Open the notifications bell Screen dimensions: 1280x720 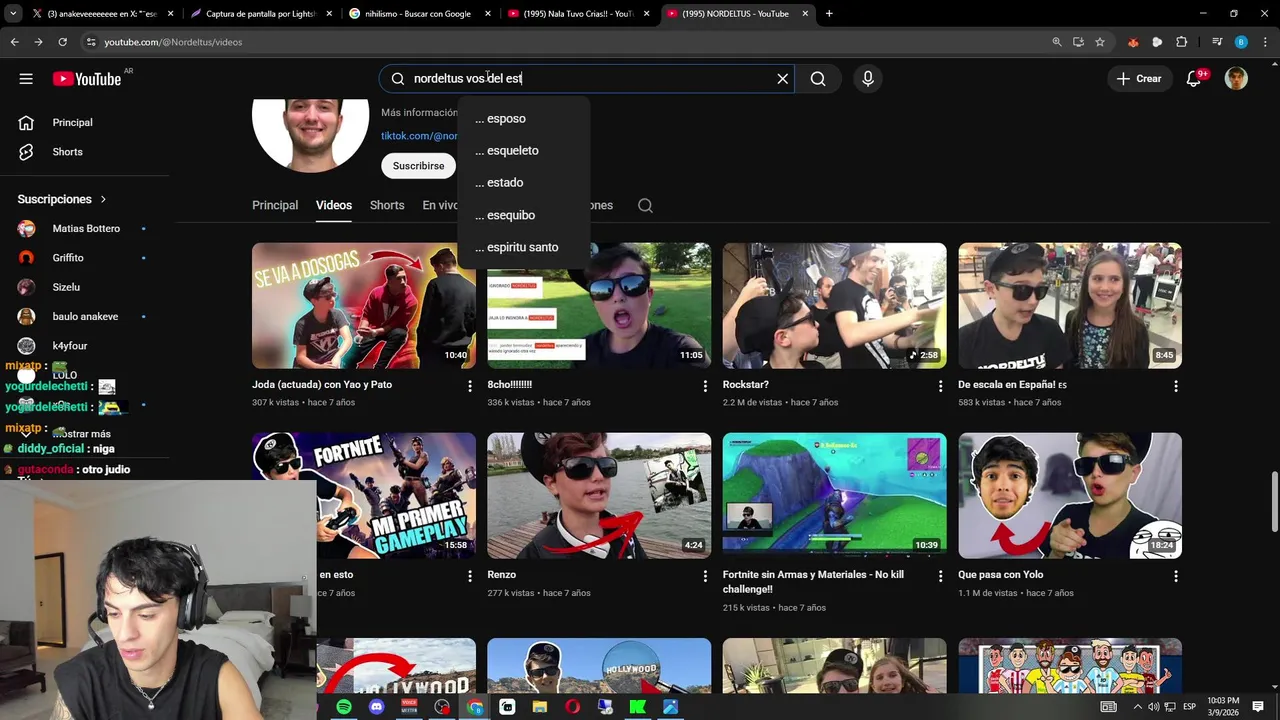click(x=1193, y=79)
